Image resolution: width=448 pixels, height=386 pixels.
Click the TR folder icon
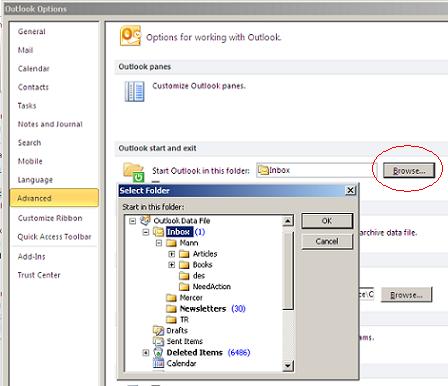171,320
